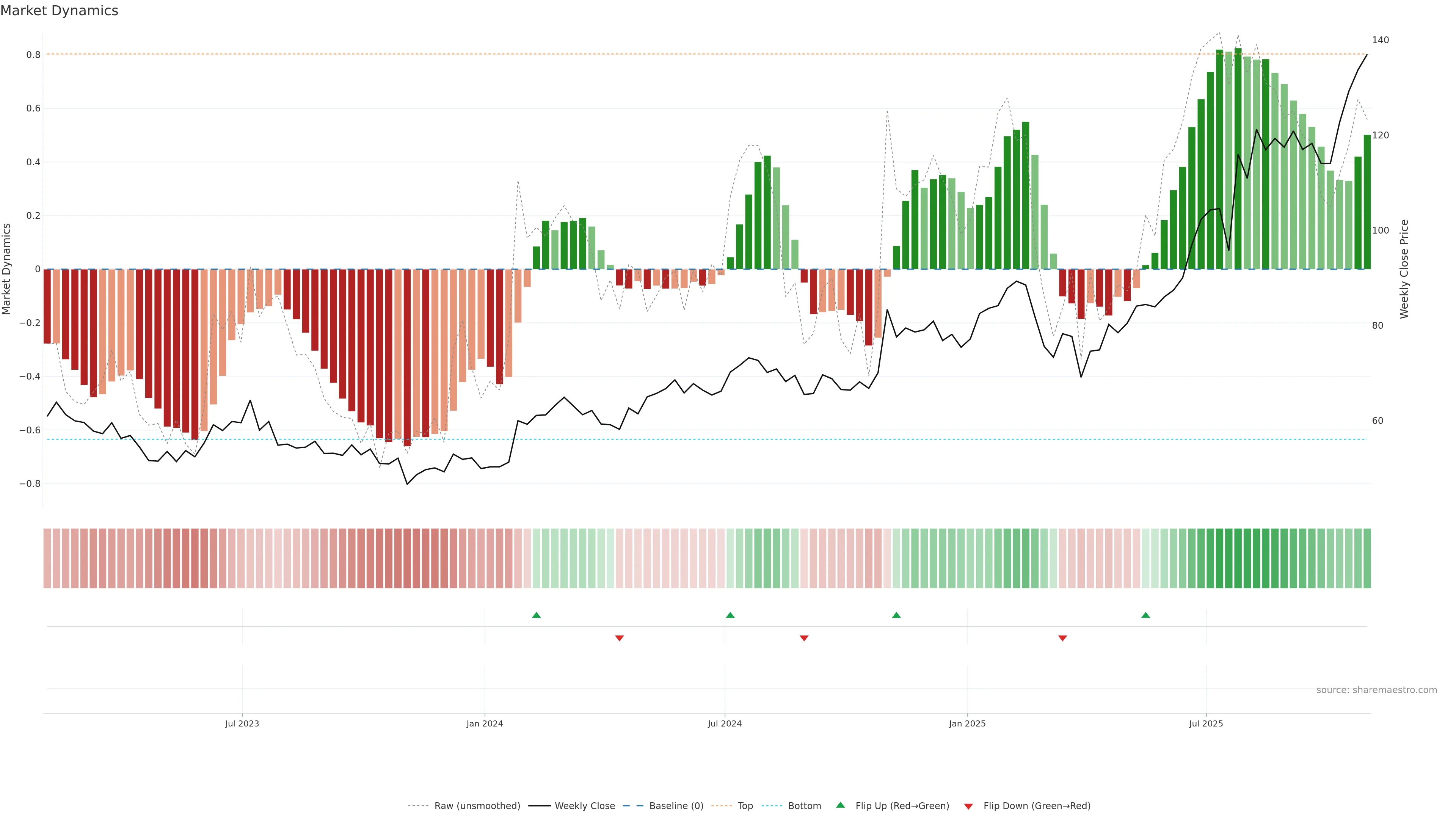Viewport: 1456px width, 819px height.
Task: Click the third green Flip Up triangle marker
Action: point(896,615)
